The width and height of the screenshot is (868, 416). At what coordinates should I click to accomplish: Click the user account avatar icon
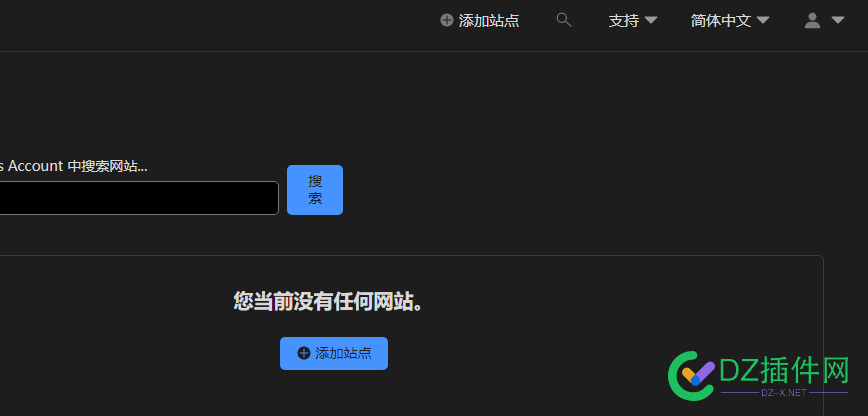(x=812, y=20)
